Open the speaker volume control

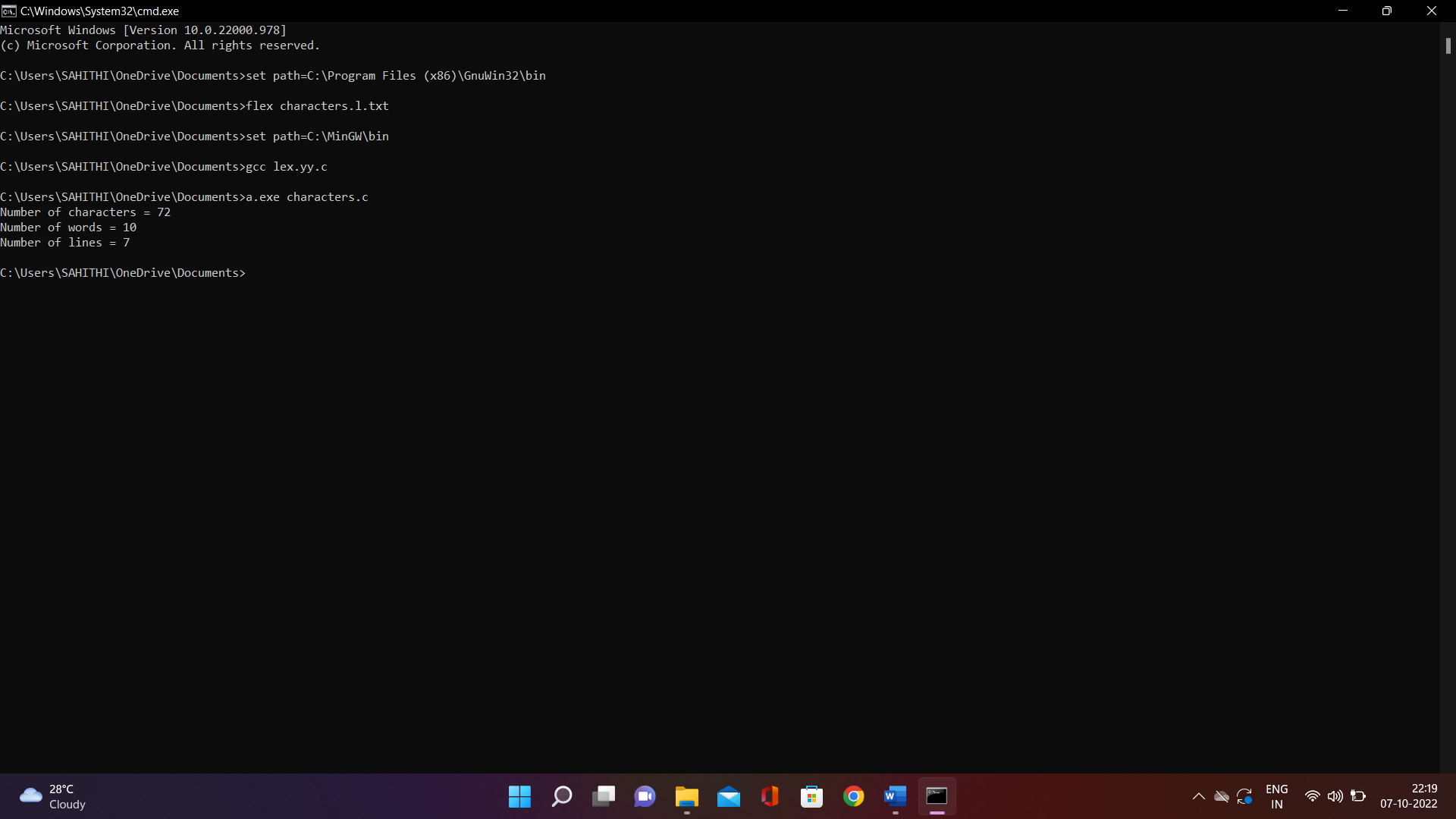(x=1335, y=796)
